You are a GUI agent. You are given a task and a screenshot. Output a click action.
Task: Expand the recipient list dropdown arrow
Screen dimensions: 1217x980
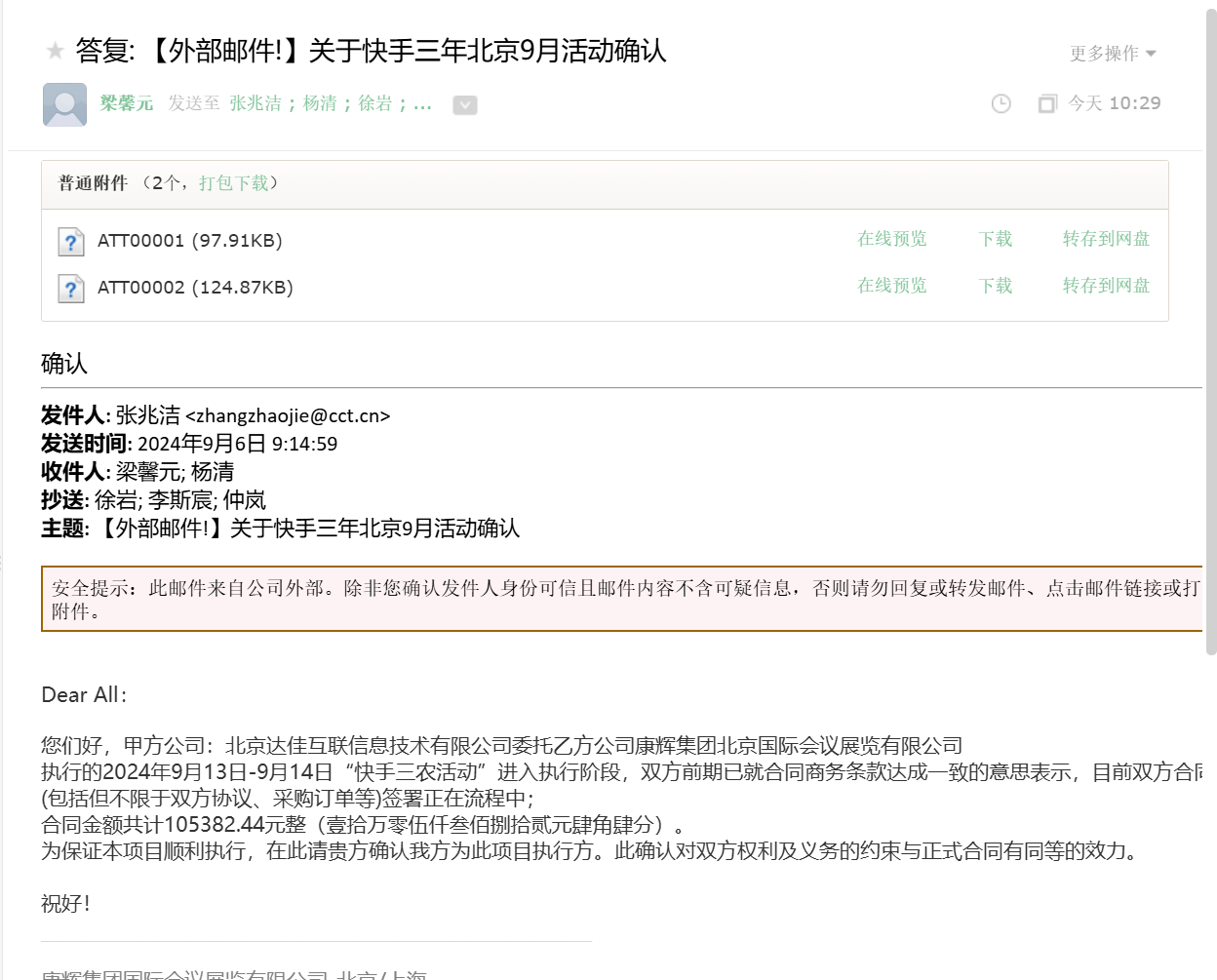click(x=465, y=104)
